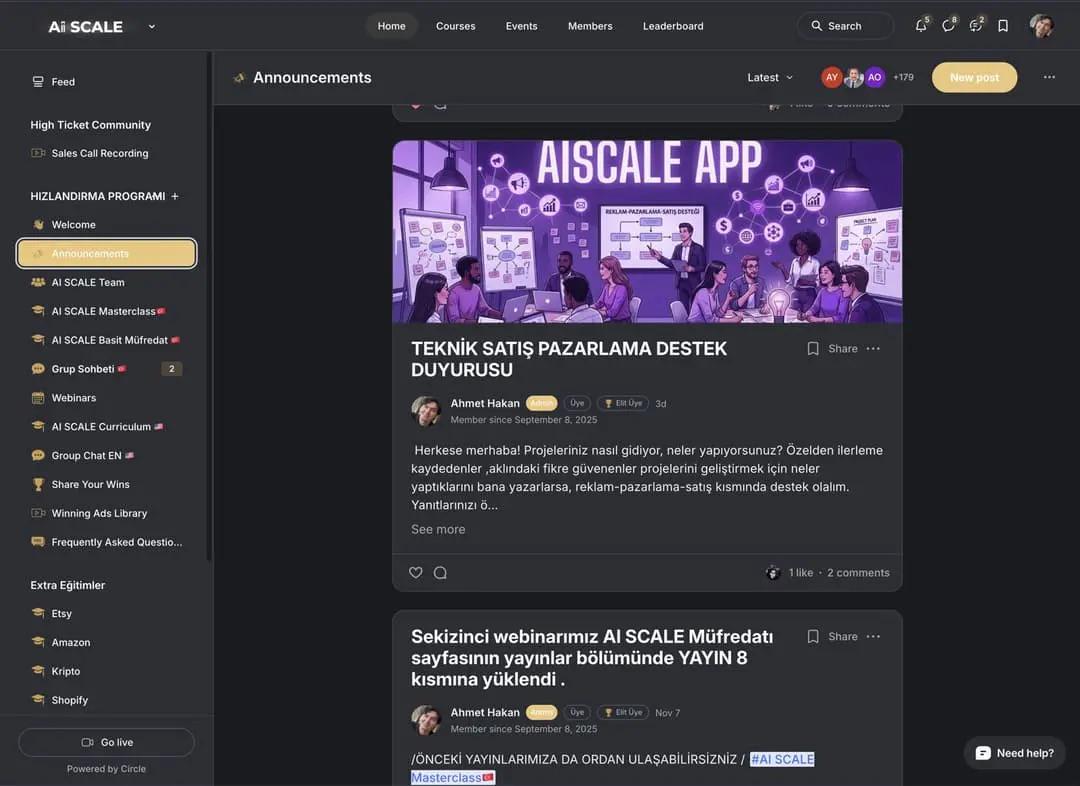Open the Members tab
This screenshot has height=786, width=1080.
pos(590,26)
